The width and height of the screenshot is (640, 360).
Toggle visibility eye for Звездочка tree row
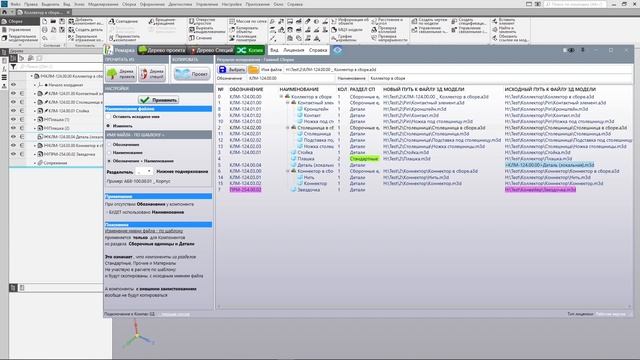pyautogui.click(x=13, y=154)
